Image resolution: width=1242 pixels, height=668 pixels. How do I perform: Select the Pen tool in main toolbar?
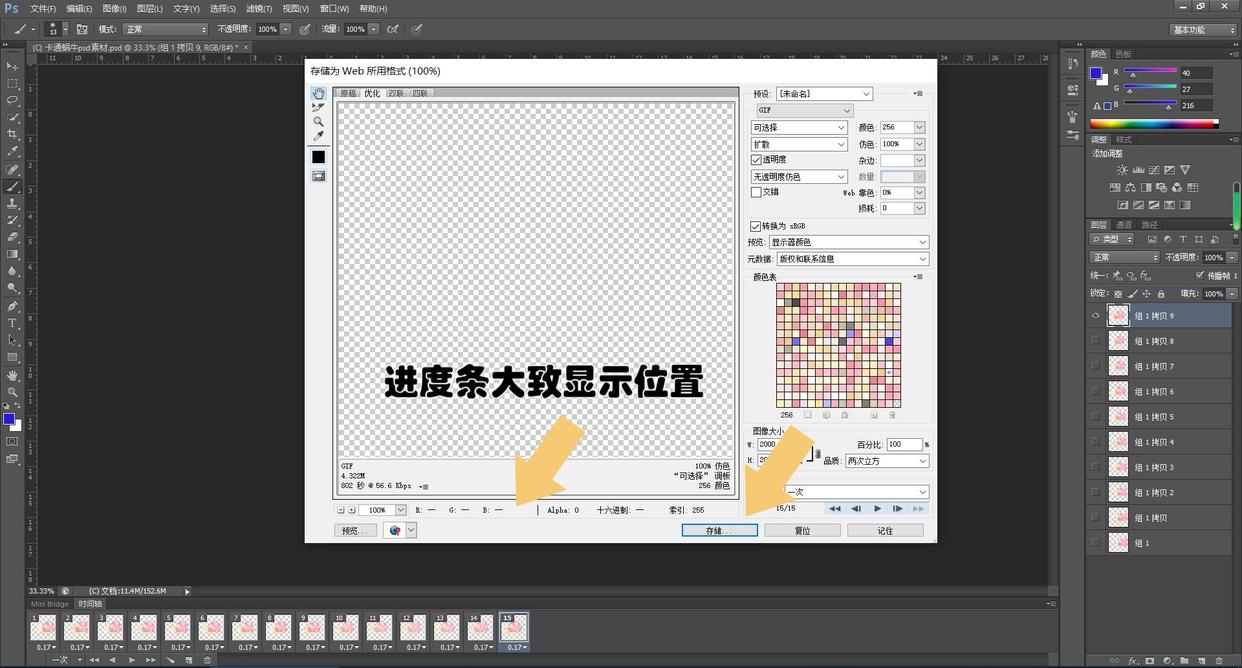point(13,306)
